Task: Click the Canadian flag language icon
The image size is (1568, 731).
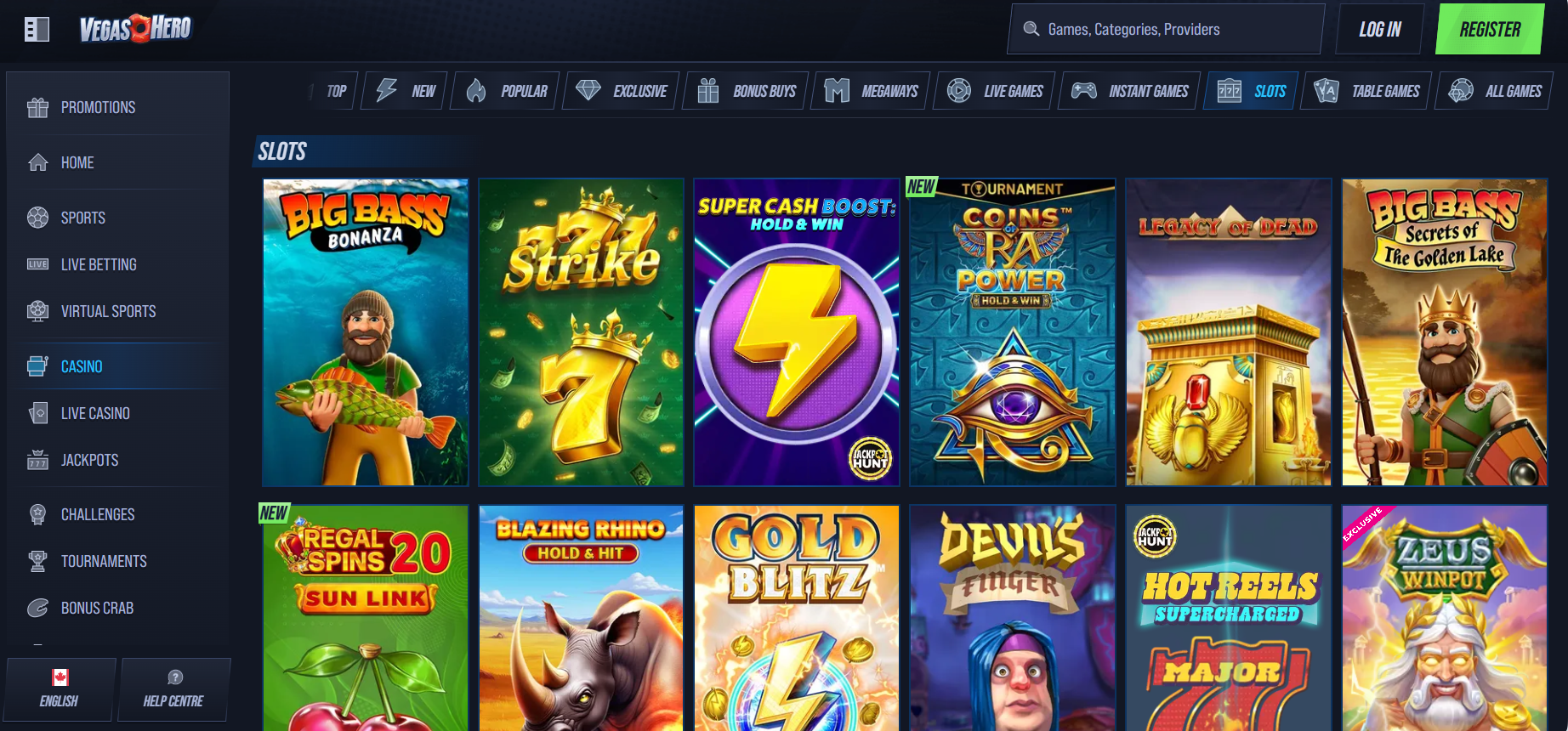Action: (60, 677)
